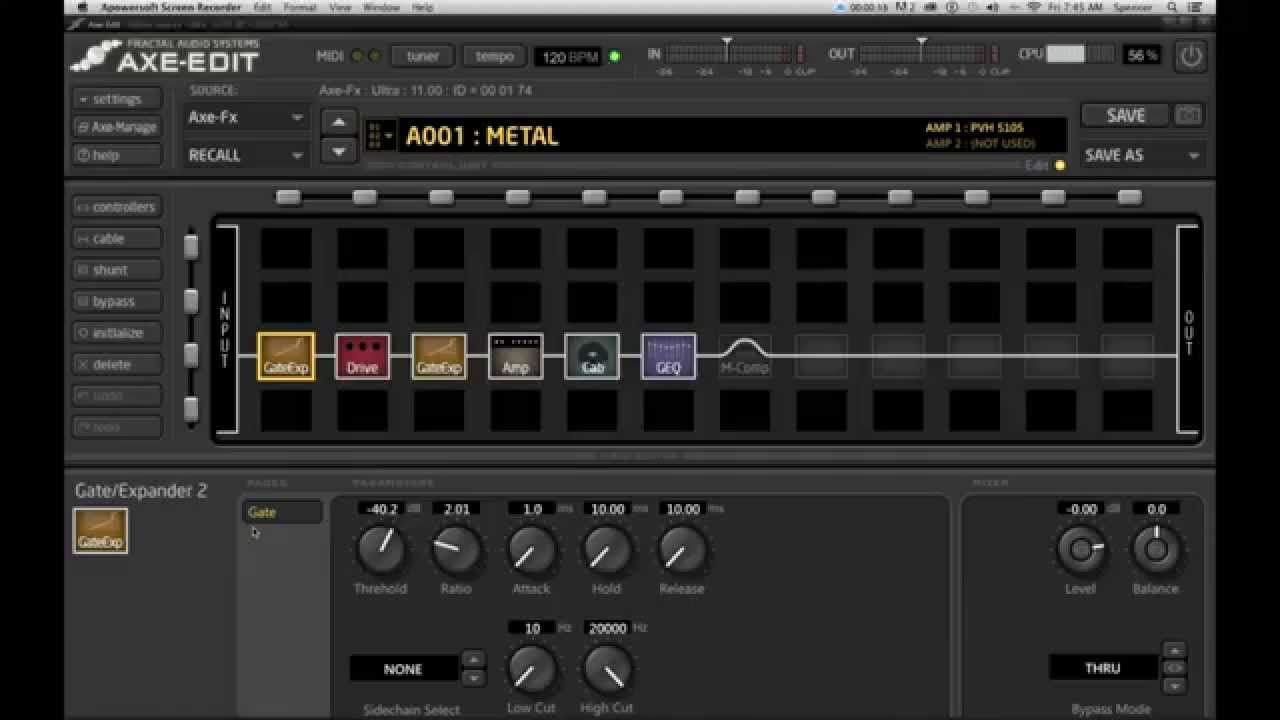Step to previous preset with up arrow
Screen dimensions: 1280x720
[x=339, y=122]
